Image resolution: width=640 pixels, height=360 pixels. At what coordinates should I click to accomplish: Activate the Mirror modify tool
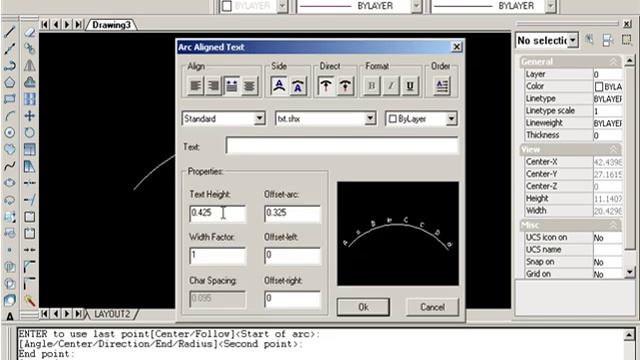tap(29, 66)
